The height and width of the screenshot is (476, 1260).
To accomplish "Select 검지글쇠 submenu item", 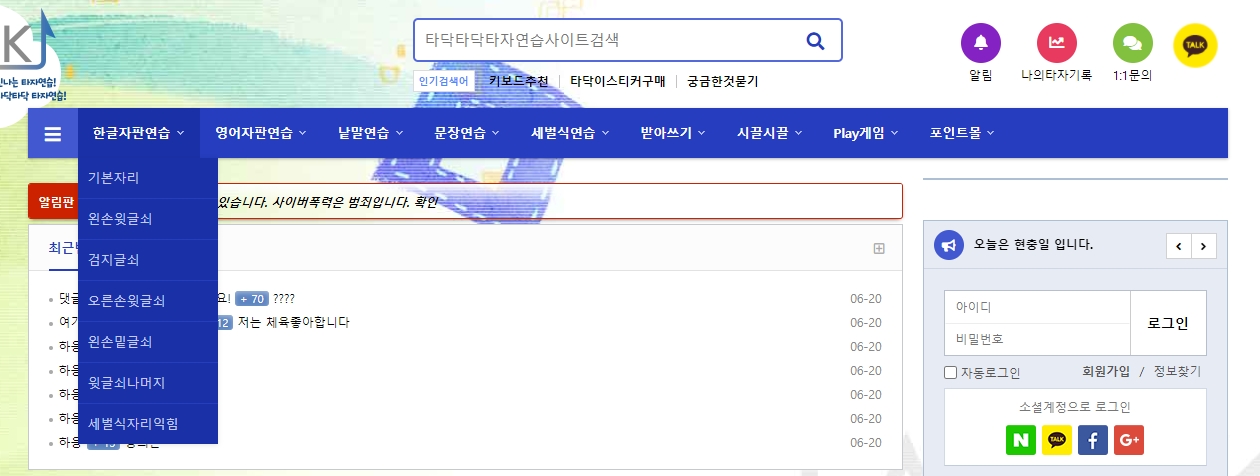I will click(x=148, y=260).
